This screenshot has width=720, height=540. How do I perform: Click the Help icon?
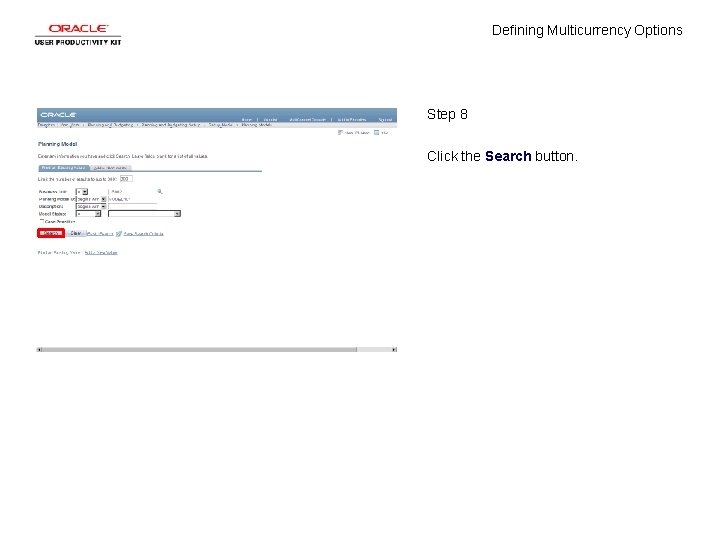(x=377, y=132)
